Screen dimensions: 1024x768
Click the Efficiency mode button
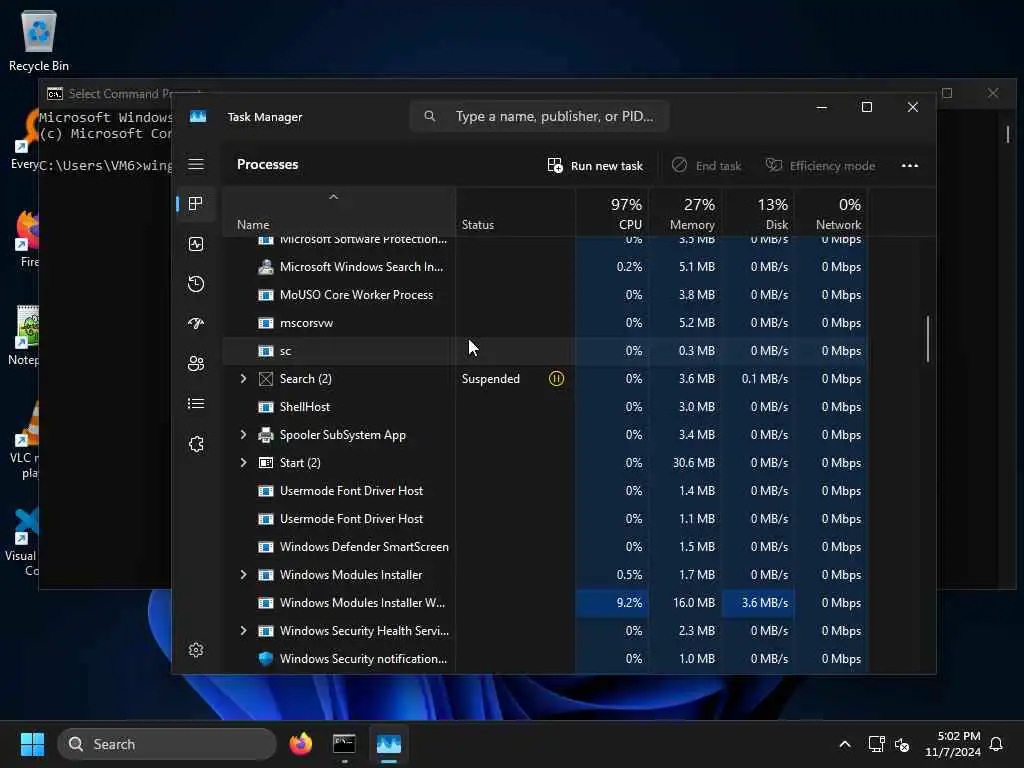click(x=820, y=166)
